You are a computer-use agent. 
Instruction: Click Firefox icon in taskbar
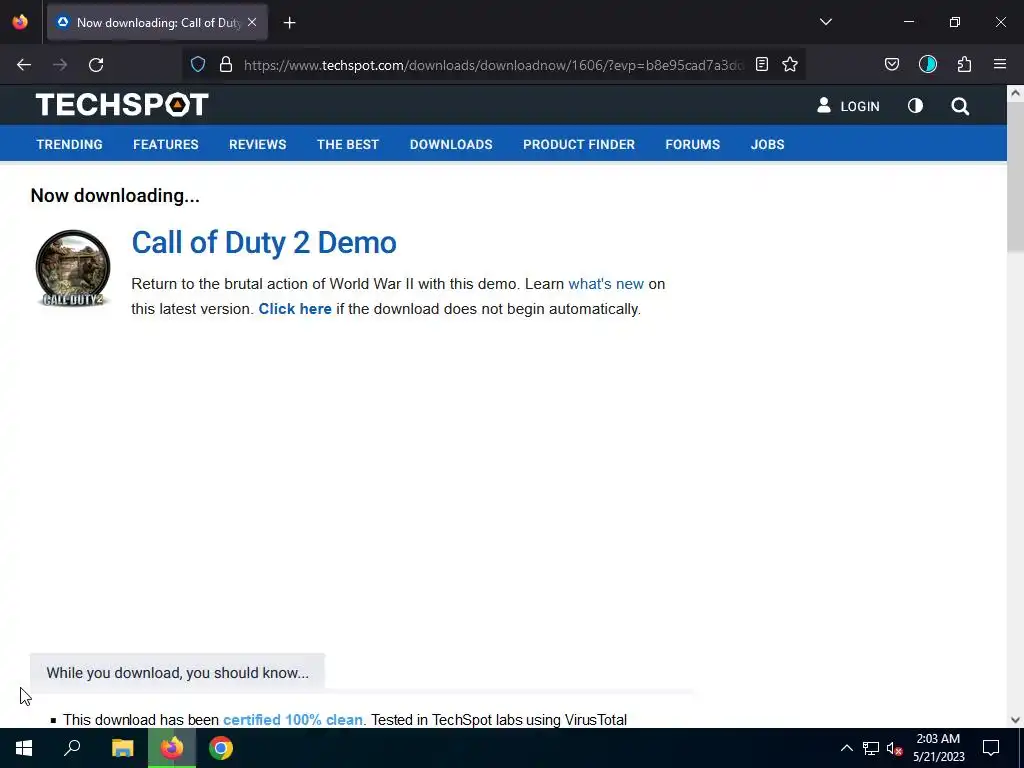click(172, 748)
